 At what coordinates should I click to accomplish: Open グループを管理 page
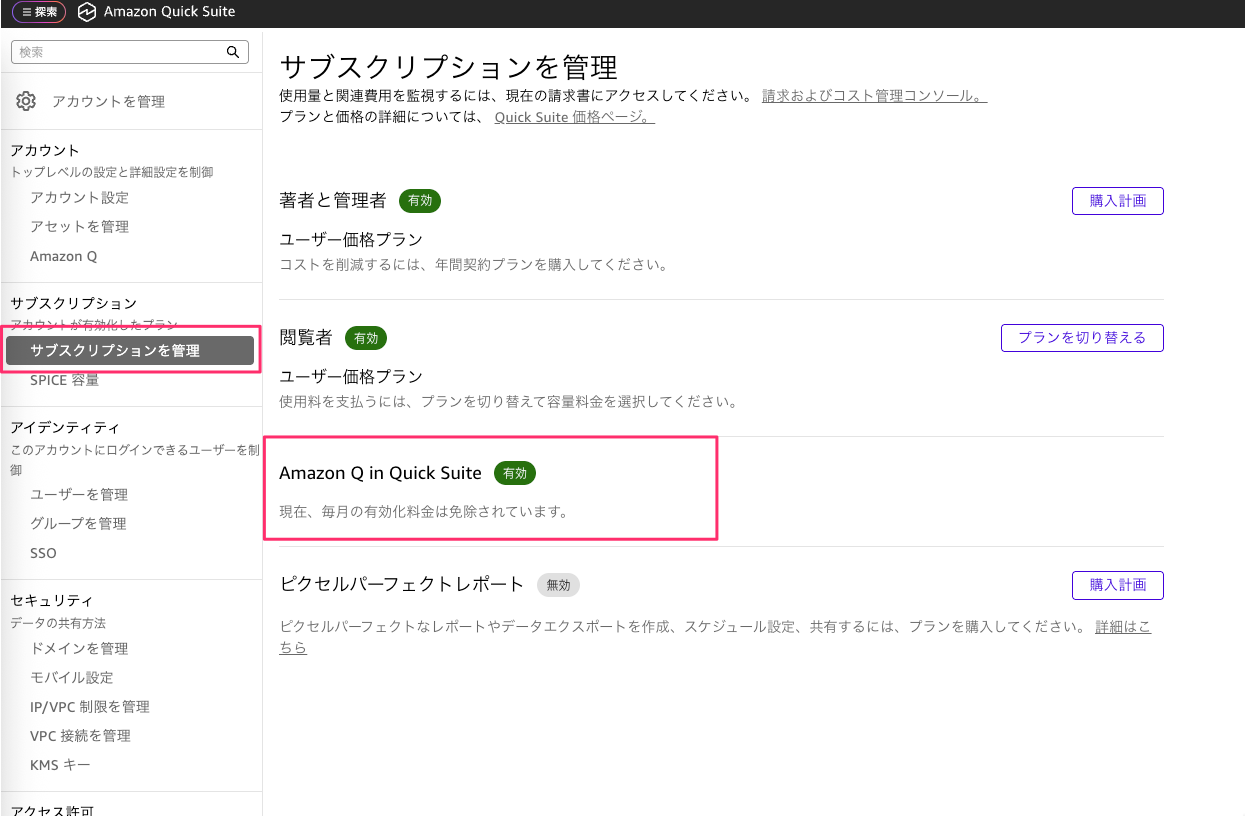tap(78, 524)
